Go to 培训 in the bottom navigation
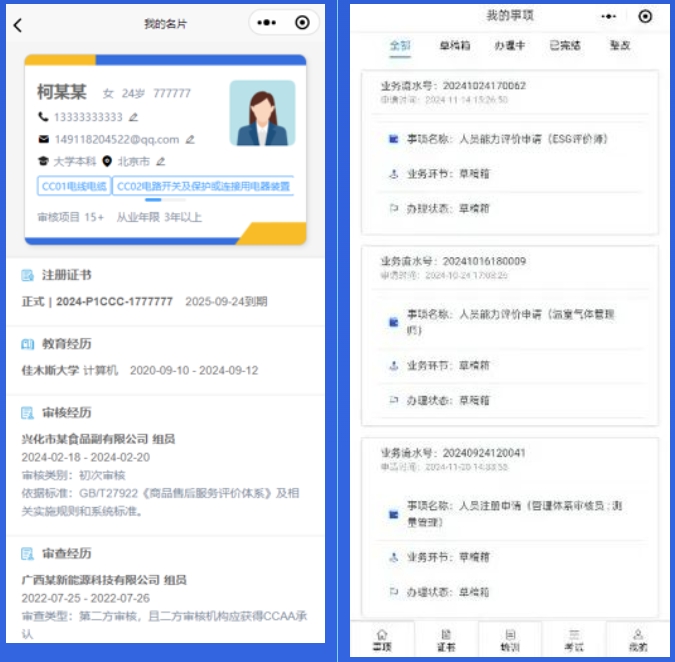This screenshot has width=675, height=662. (x=510, y=639)
